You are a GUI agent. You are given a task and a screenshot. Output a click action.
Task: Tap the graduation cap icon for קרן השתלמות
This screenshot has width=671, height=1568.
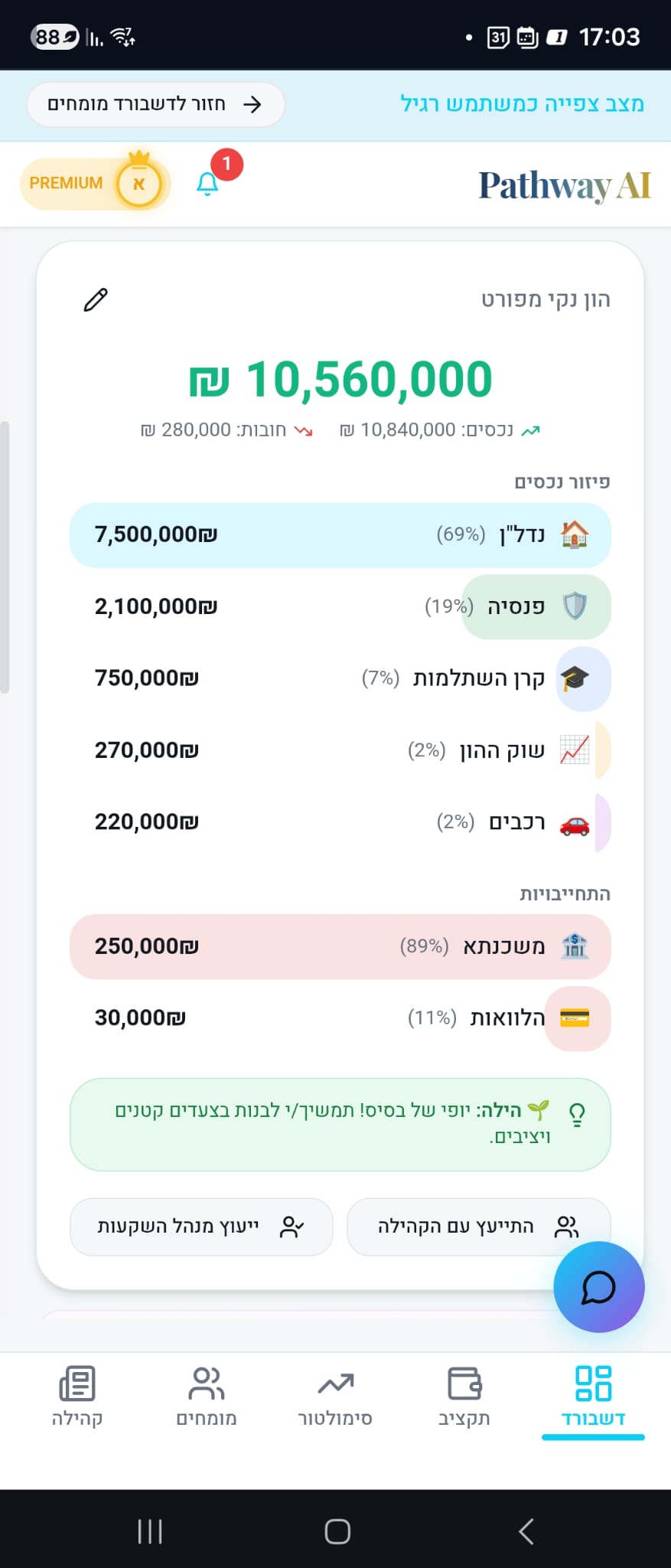point(575,678)
